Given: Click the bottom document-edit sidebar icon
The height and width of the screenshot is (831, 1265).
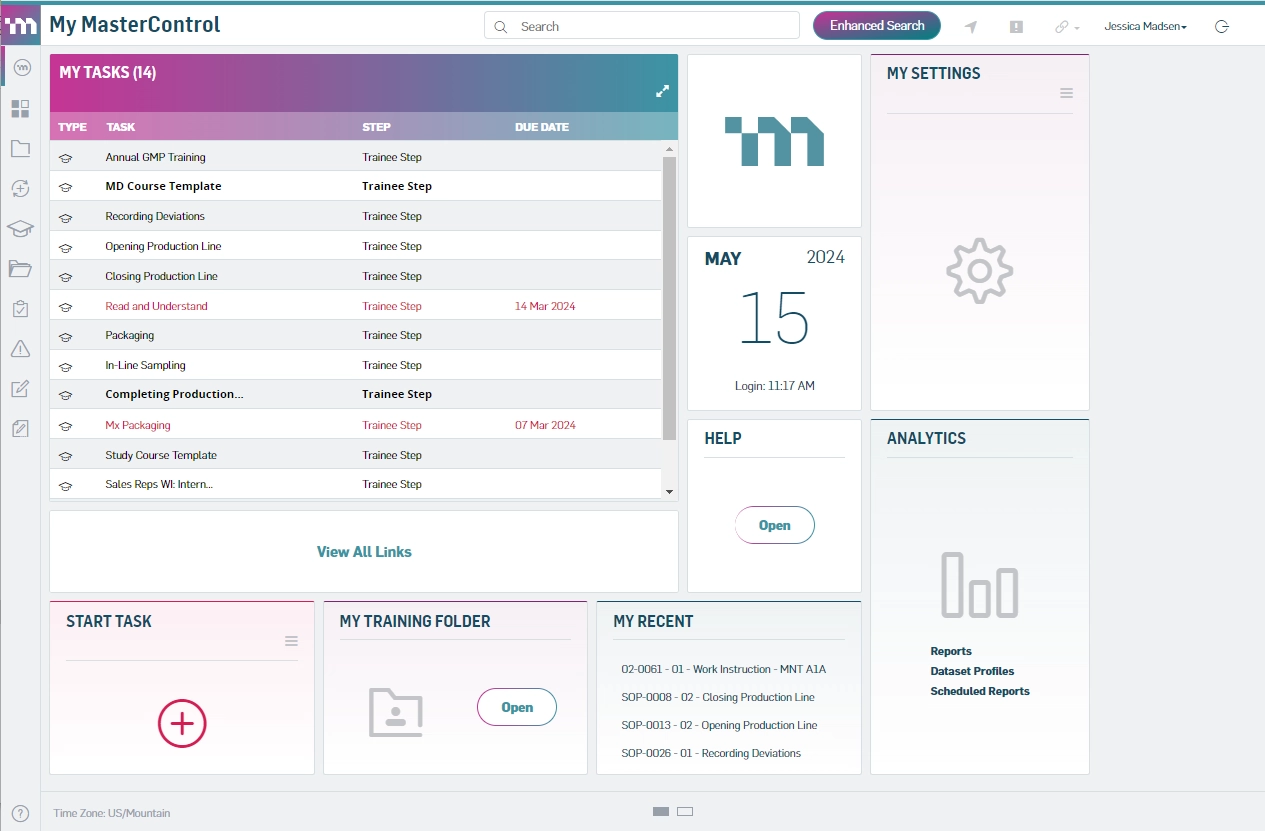Looking at the screenshot, I should tap(20, 429).
